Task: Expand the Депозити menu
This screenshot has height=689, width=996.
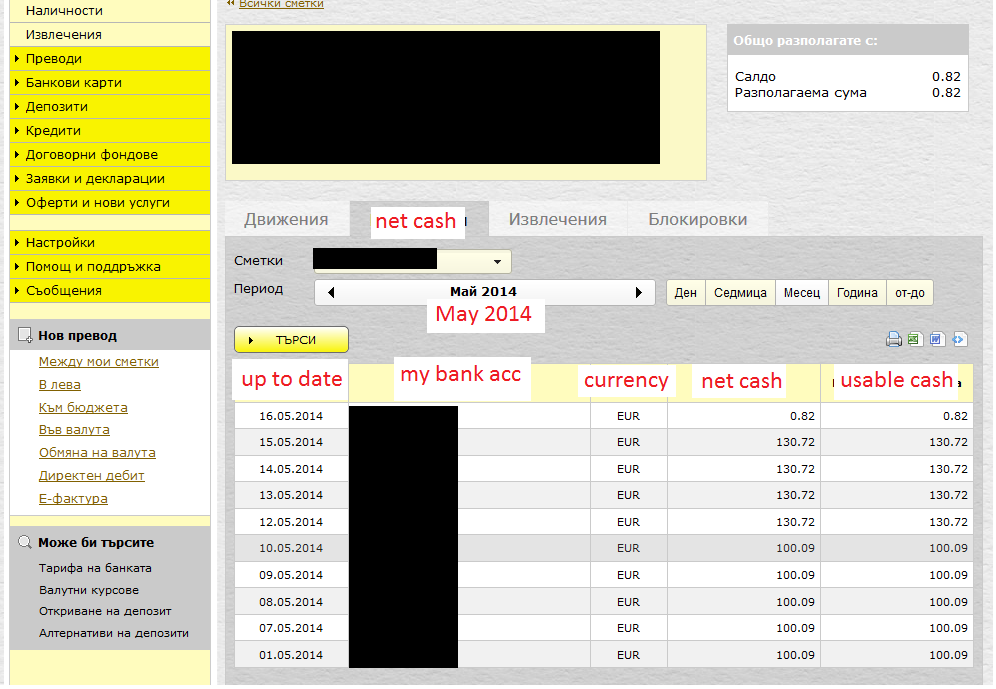Action: tap(110, 107)
